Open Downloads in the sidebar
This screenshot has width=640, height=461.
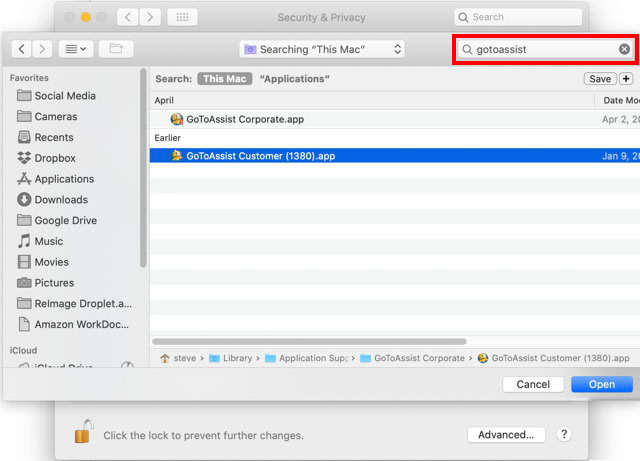click(x=53, y=200)
